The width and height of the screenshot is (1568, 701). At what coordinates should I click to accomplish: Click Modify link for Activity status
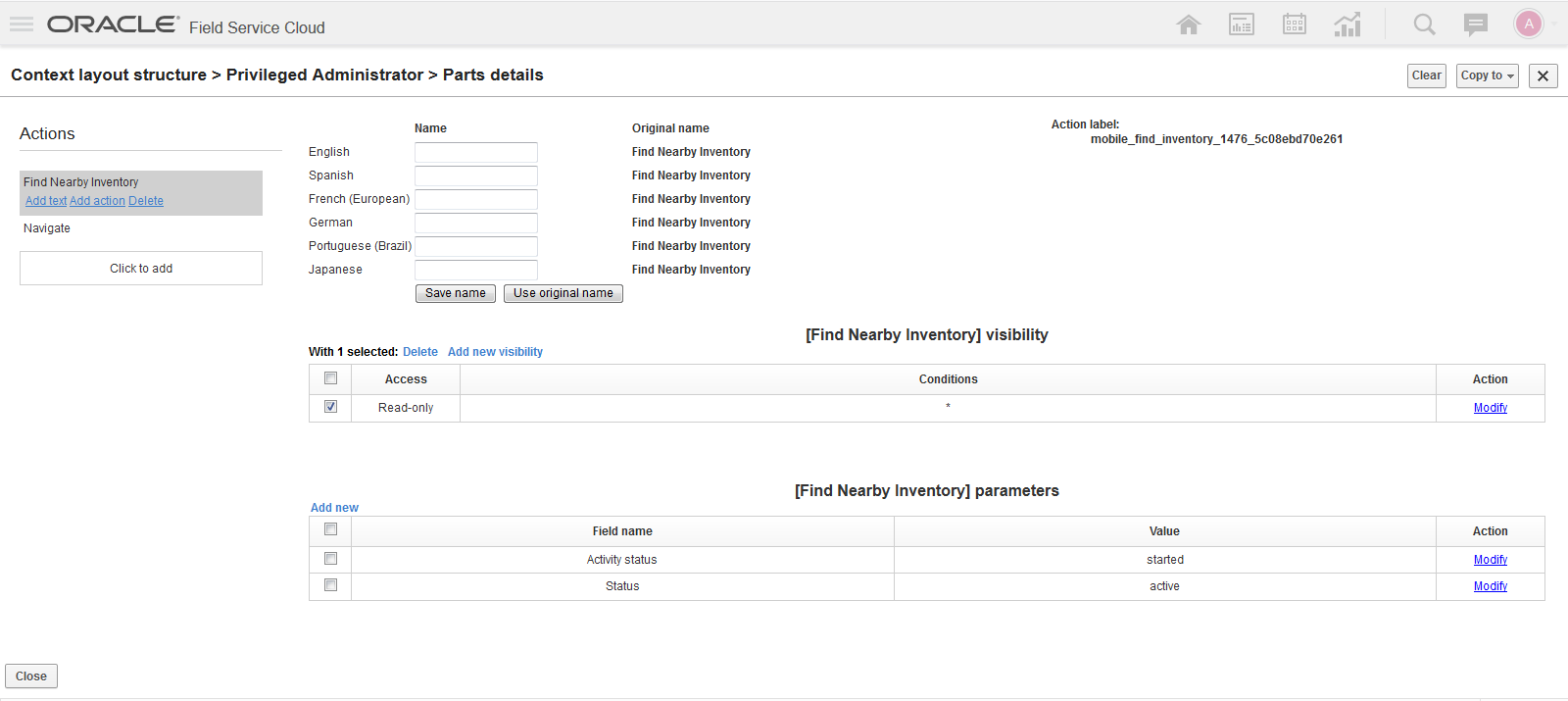click(x=1490, y=560)
